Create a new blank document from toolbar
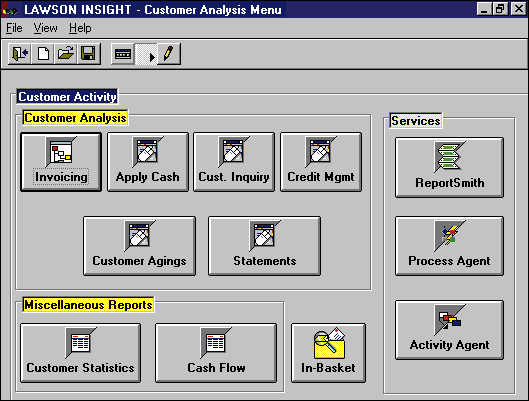This screenshot has width=529, height=401. (x=43, y=54)
